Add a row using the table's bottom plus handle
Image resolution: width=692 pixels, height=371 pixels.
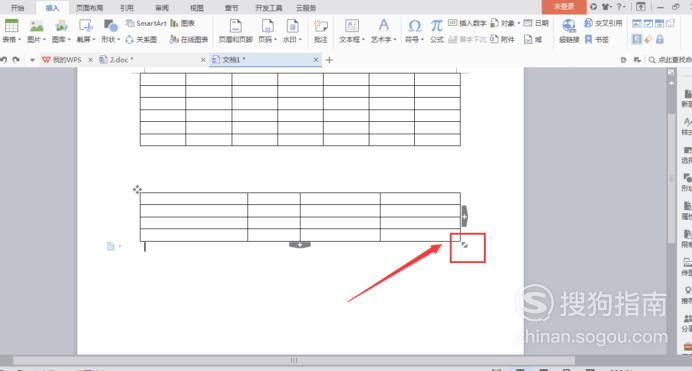pyautogui.click(x=300, y=245)
